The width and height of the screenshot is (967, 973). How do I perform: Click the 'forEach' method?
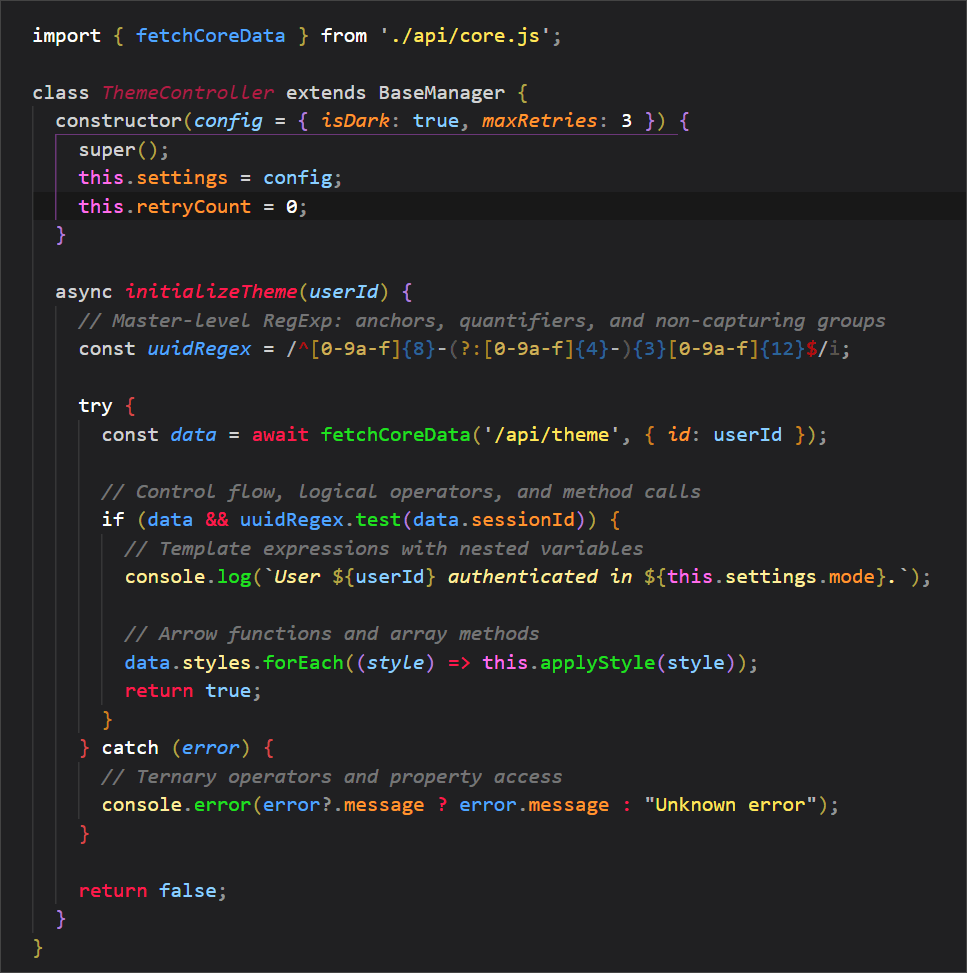click(x=303, y=662)
